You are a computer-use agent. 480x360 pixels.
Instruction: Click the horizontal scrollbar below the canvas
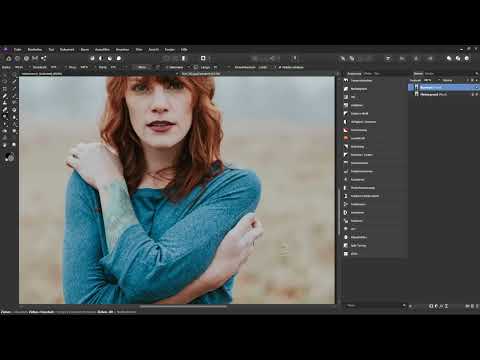[183, 306]
